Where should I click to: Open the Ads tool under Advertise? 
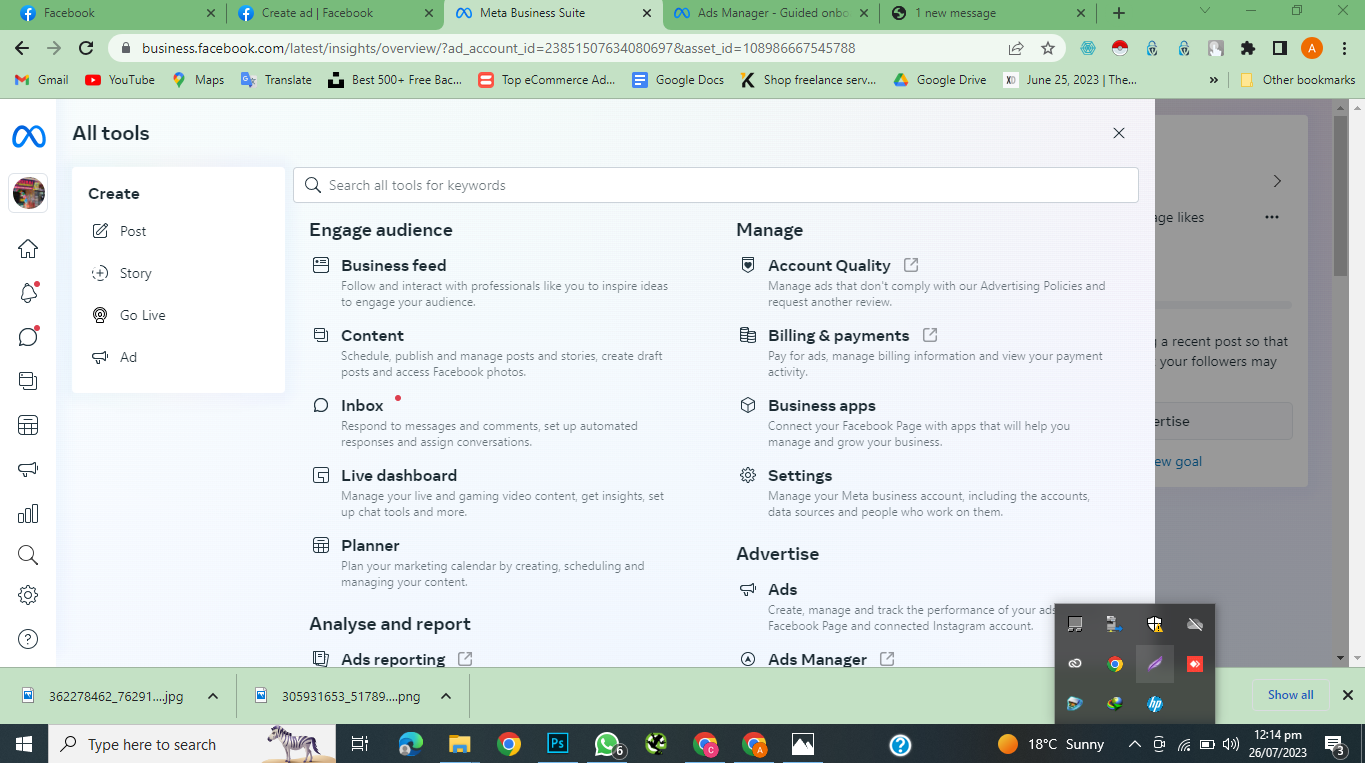pos(782,589)
